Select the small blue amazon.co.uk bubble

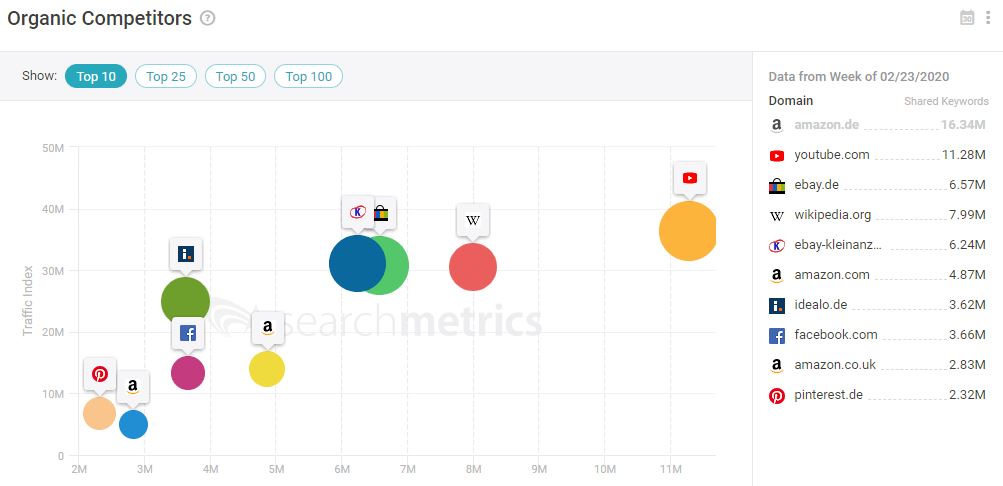coord(134,425)
